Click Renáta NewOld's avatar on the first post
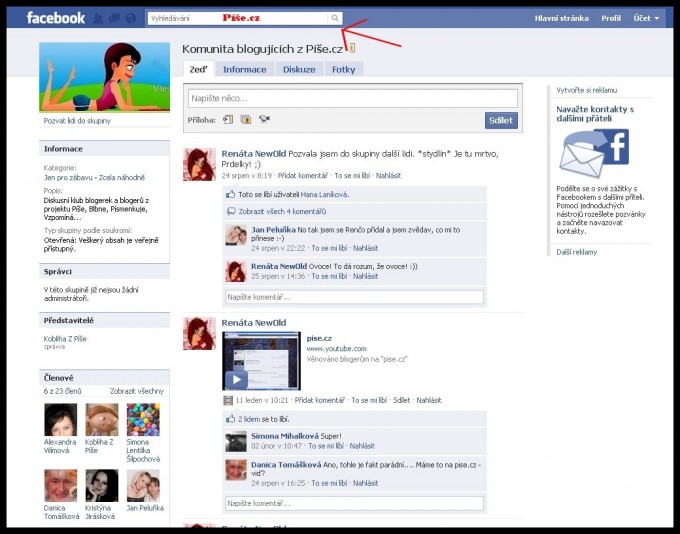Screen dimensions: 680x534 [199, 164]
